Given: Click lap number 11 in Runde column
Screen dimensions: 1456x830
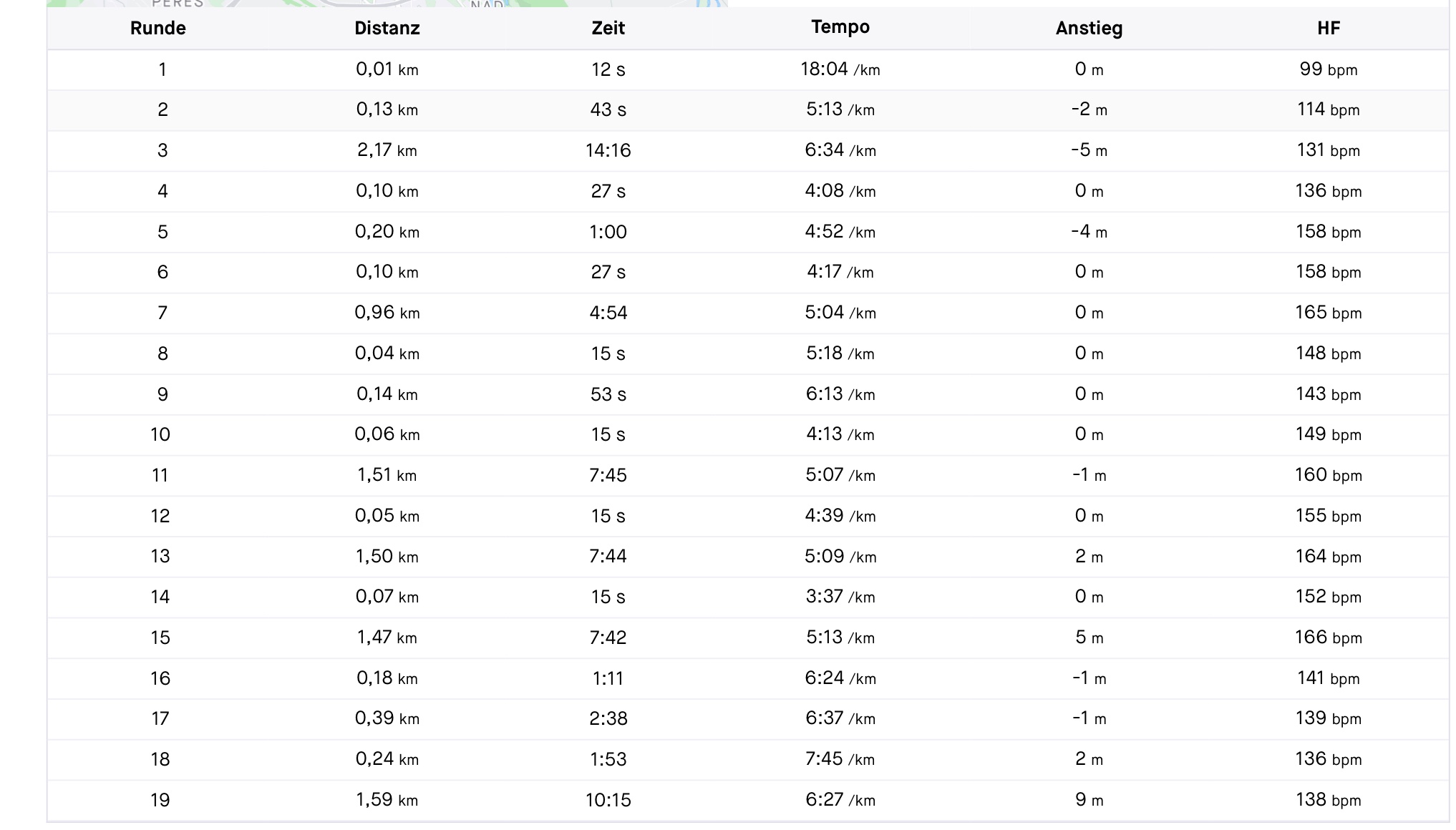Looking at the screenshot, I should [x=160, y=475].
